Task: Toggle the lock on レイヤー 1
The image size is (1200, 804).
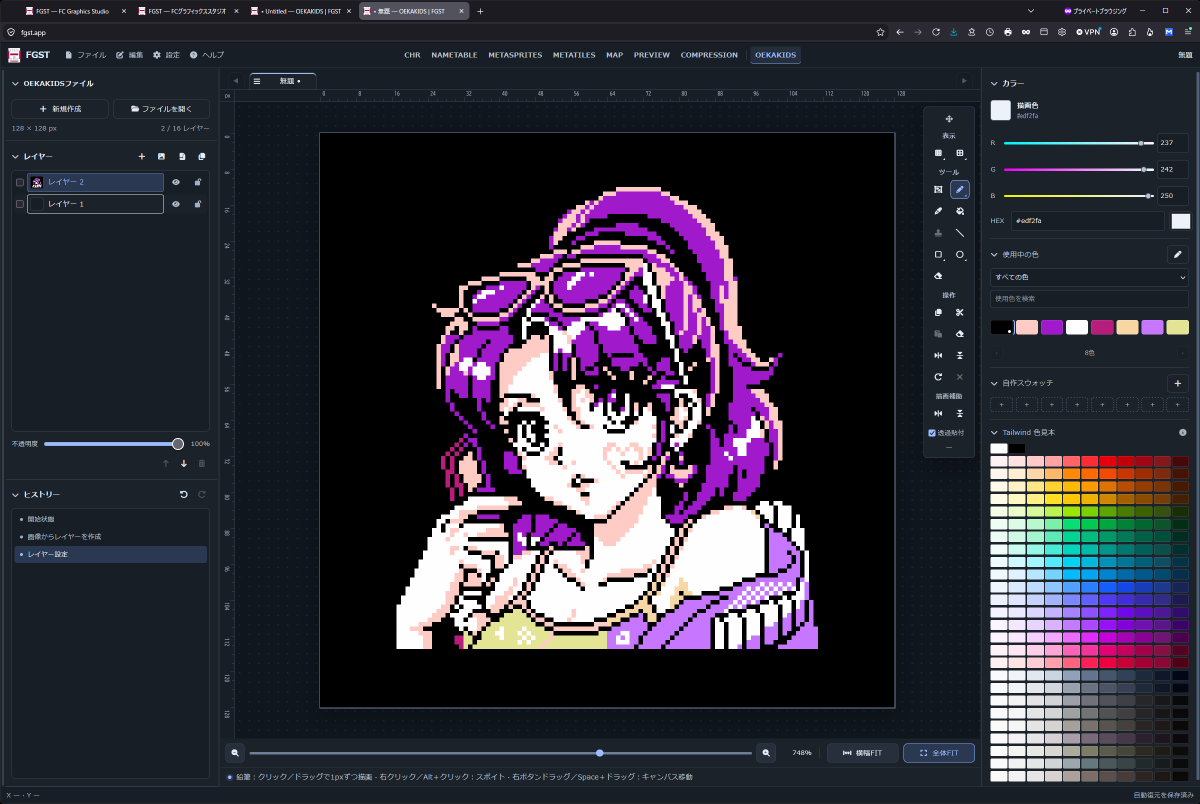Action: (198, 204)
